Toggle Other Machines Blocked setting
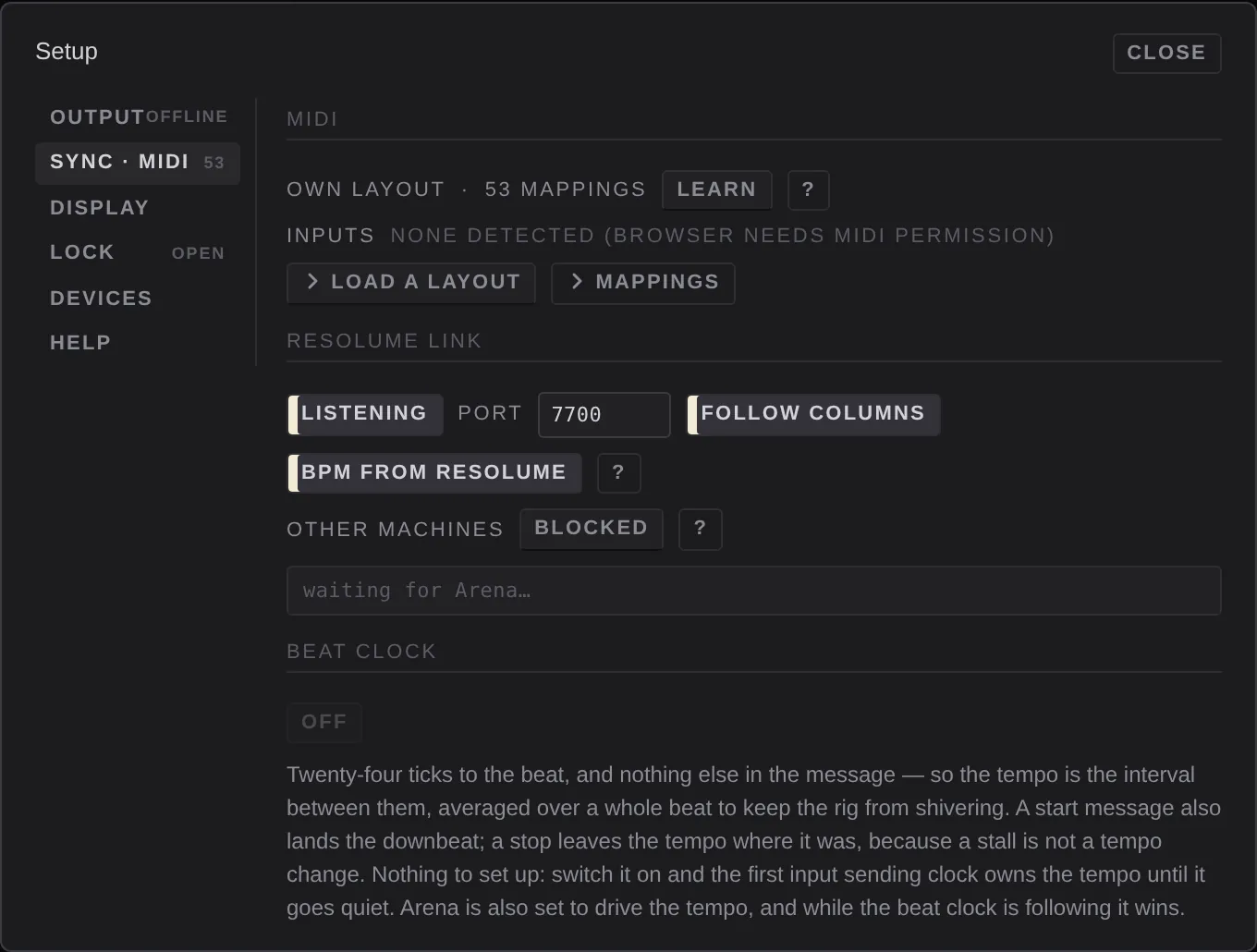Screen dimensions: 1257x952 point(592,529)
